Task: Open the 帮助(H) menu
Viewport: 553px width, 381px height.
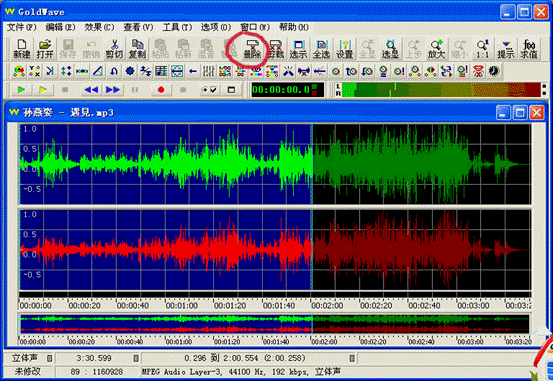Action: (294, 27)
